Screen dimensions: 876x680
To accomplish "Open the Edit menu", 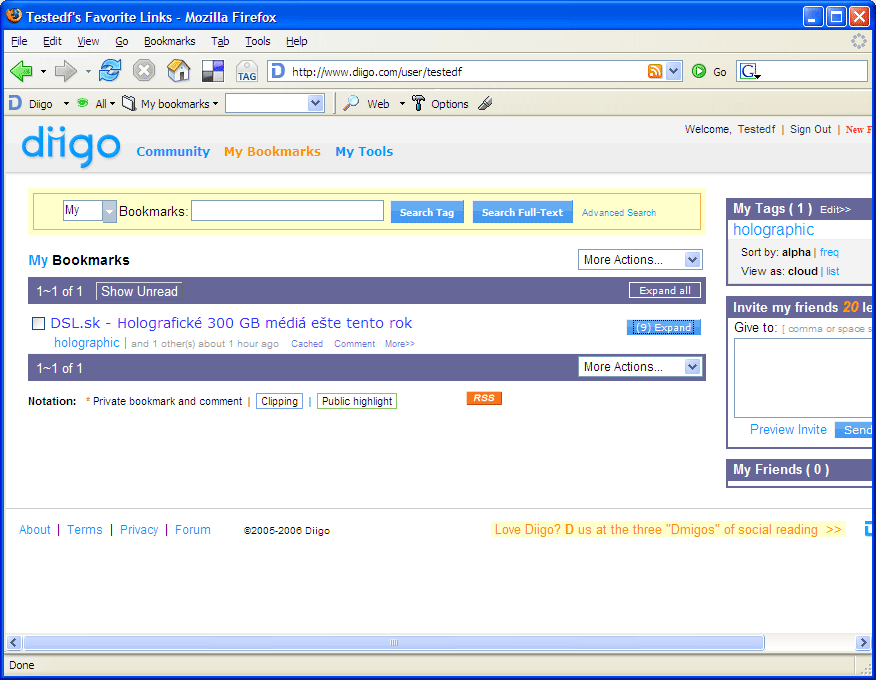I will point(52,41).
